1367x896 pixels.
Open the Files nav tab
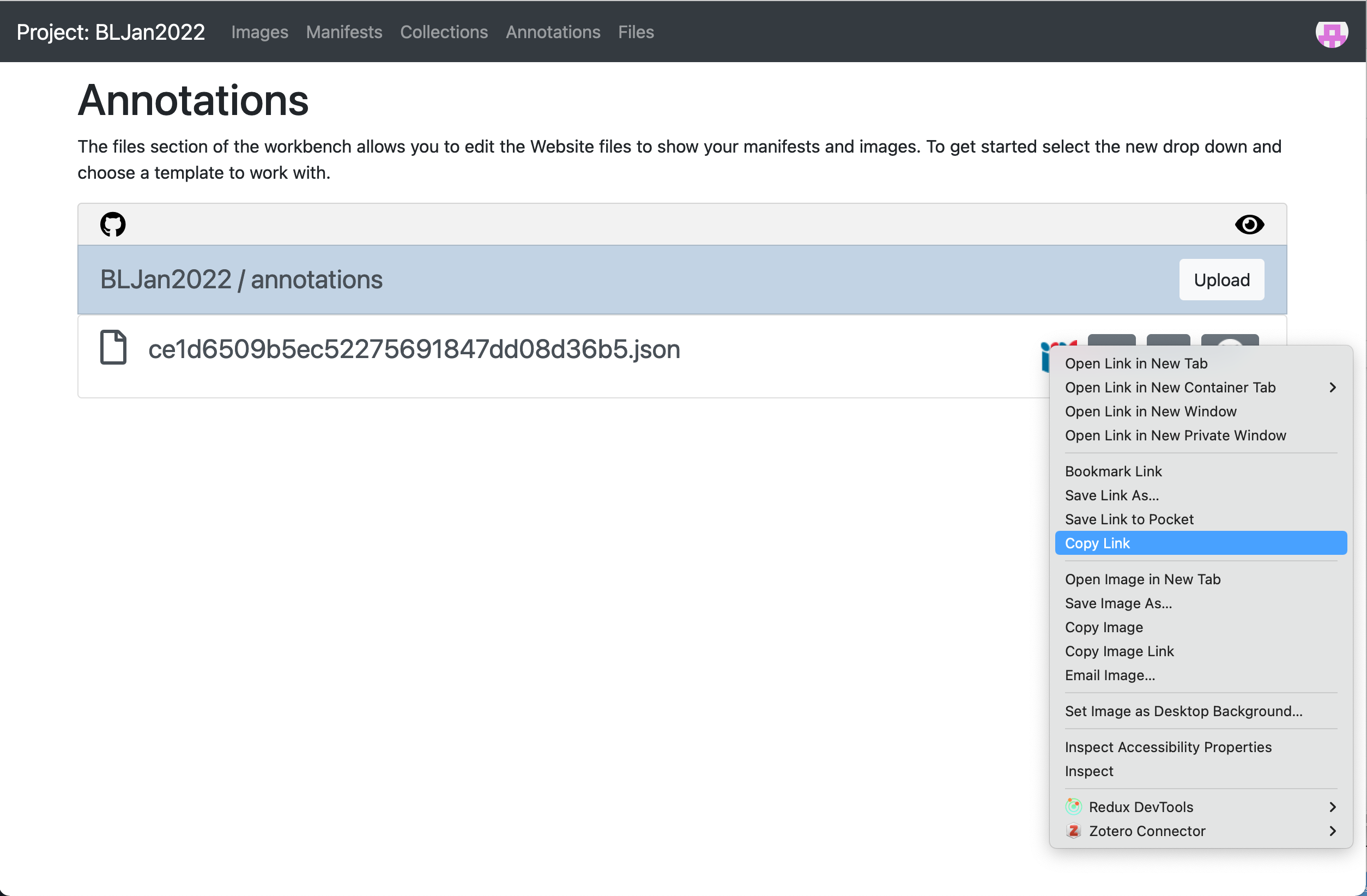(635, 32)
